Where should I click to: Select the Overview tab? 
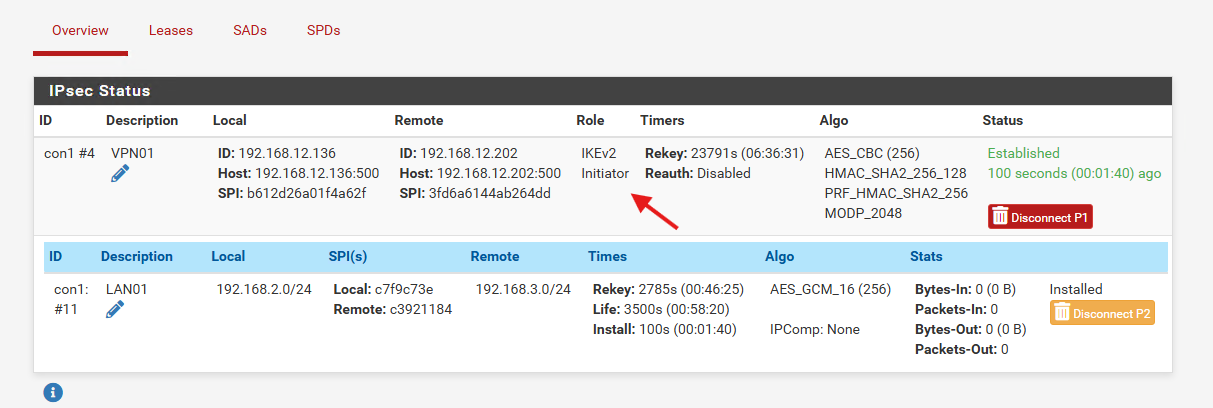pos(80,31)
